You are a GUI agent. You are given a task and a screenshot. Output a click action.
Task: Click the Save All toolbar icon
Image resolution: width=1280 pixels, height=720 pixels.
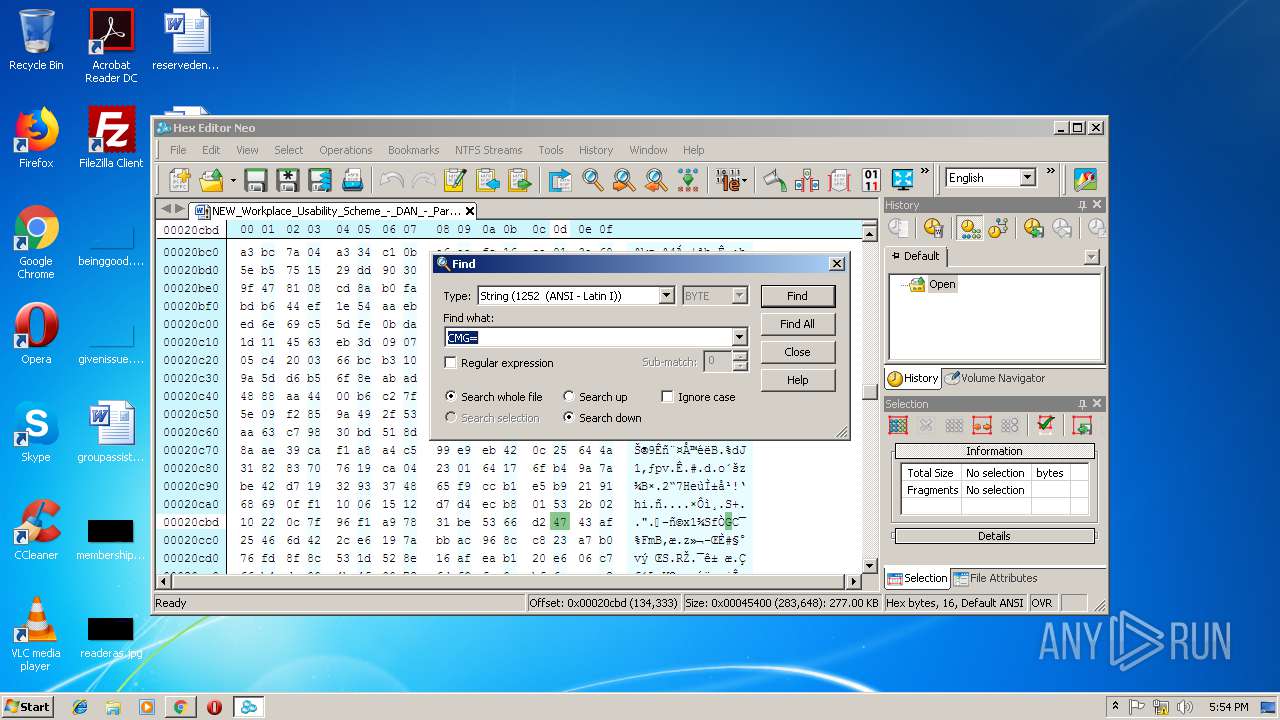click(x=320, y=180)
